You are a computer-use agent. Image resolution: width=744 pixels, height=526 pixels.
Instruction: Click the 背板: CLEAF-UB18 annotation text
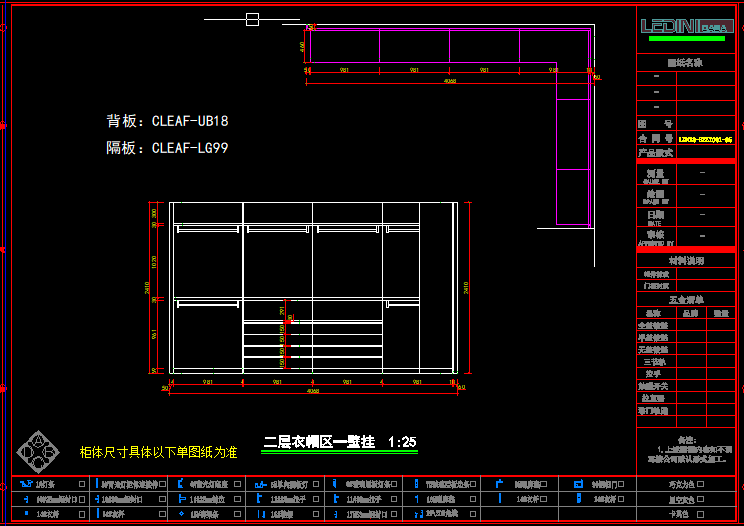coord(168,121)
